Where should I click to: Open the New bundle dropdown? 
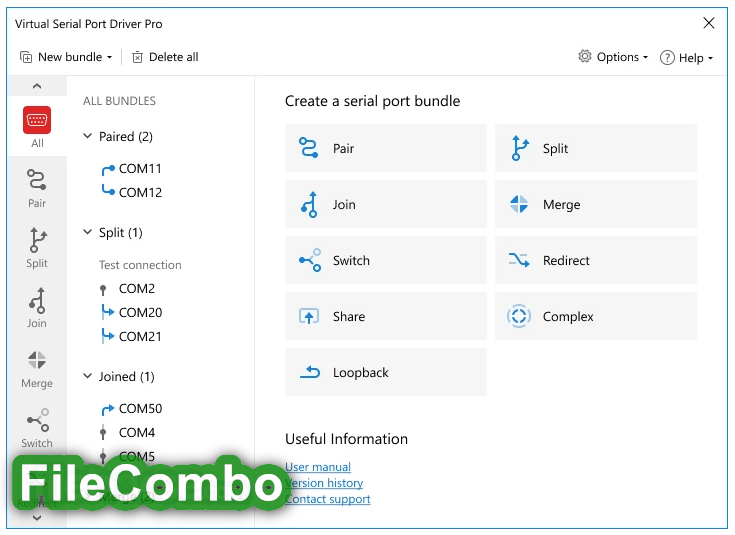pyautogui.click(x=66, y=57)
